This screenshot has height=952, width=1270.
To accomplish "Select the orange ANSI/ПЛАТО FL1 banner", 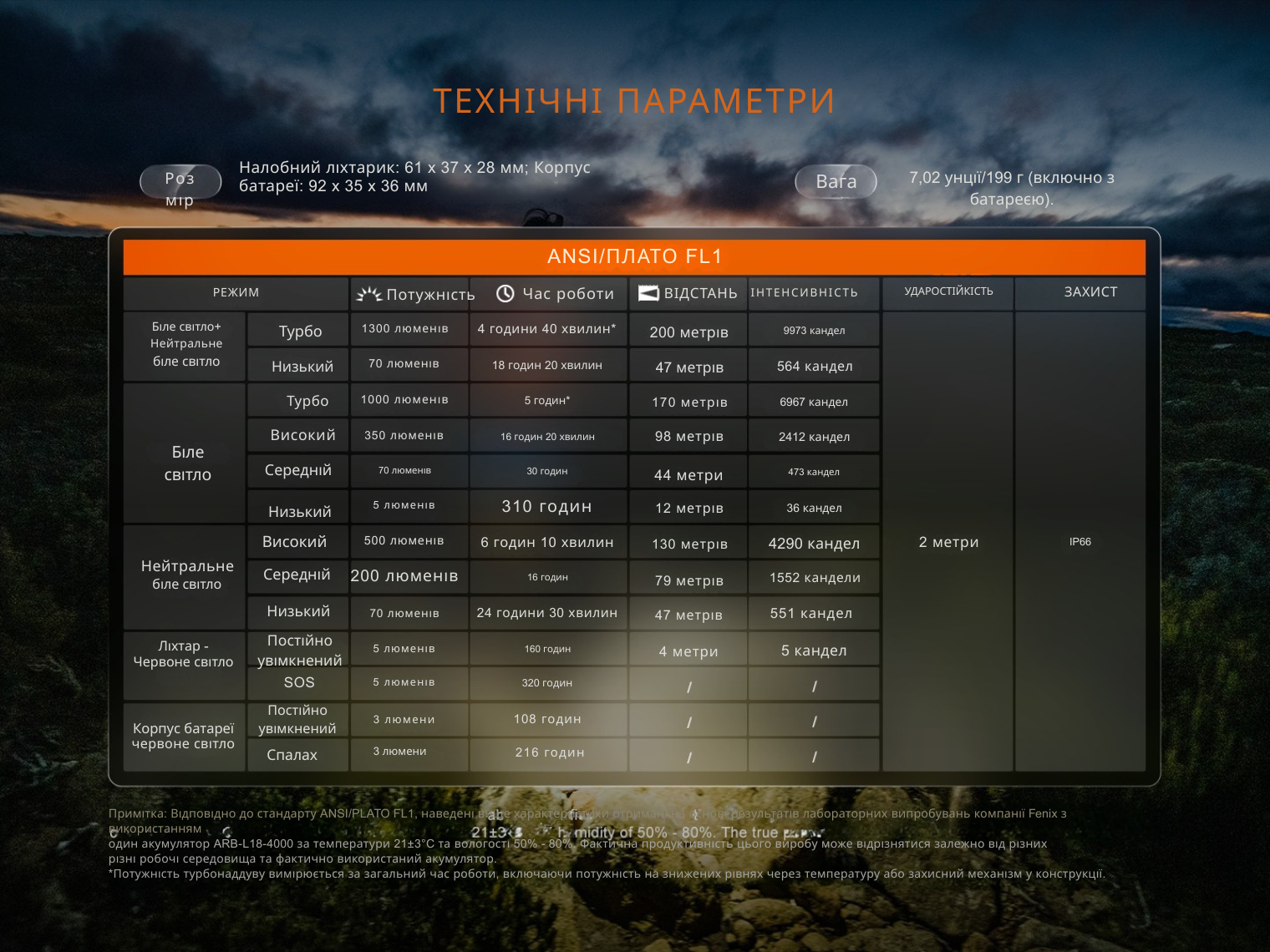I will tap(634, 257).
